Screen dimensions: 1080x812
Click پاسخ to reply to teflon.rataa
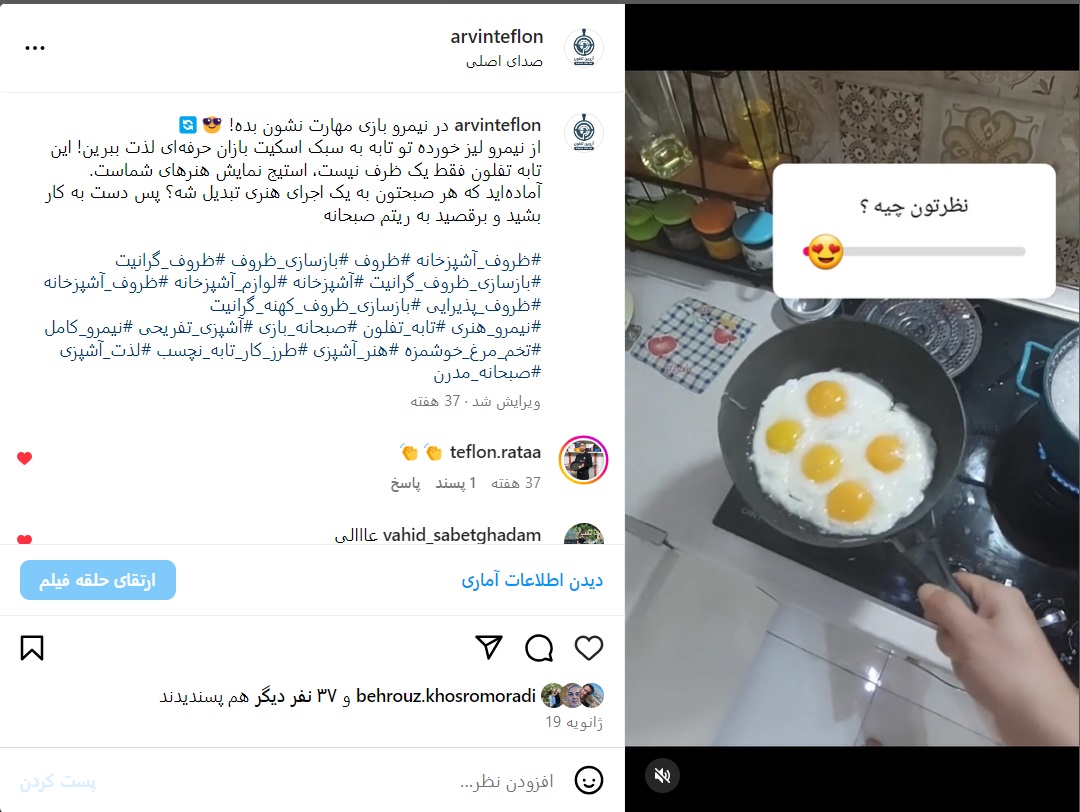pyautogui.click(x=406, y=483)
